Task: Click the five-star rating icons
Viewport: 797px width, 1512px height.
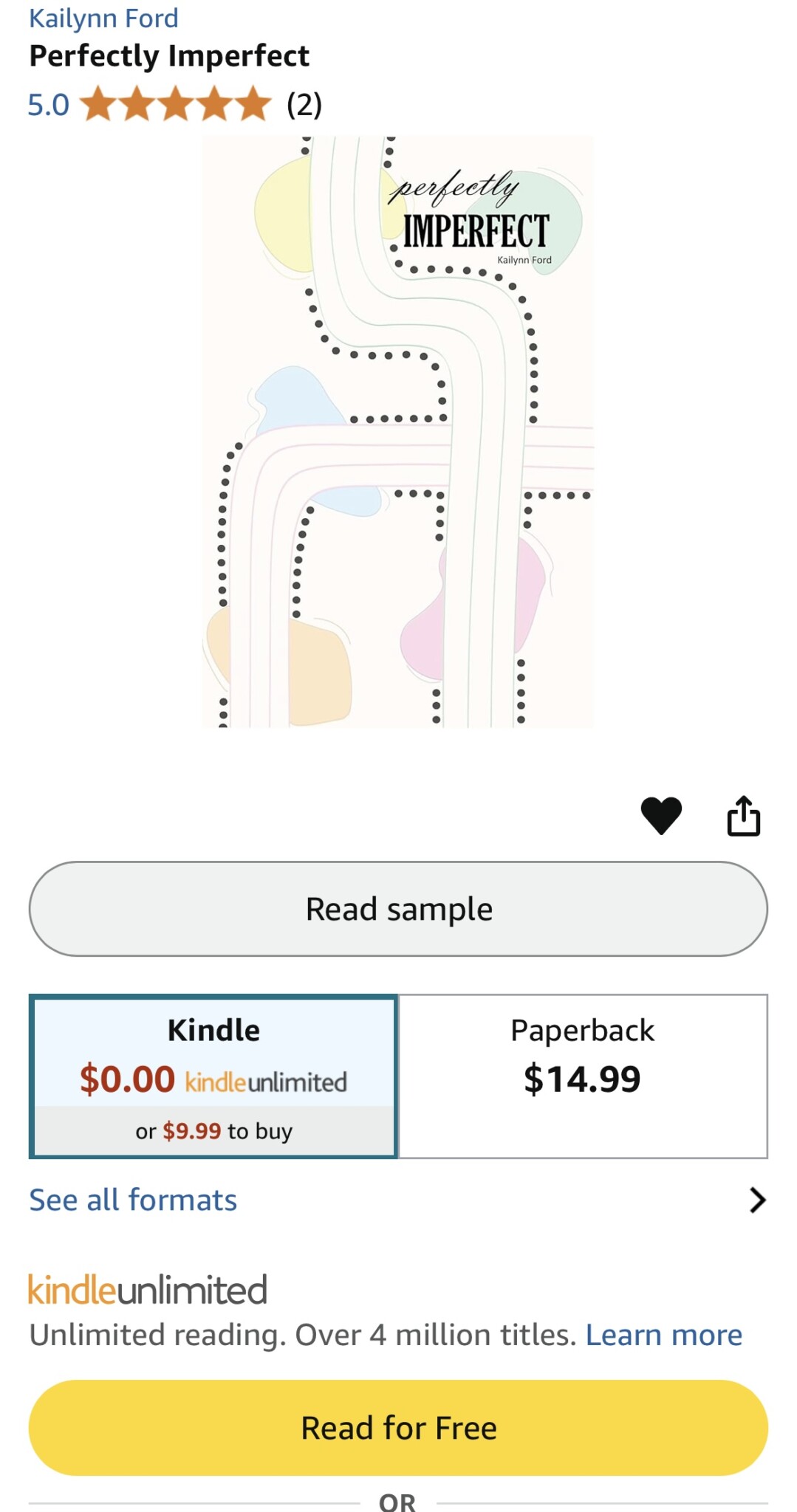Action: click(176, 103)
